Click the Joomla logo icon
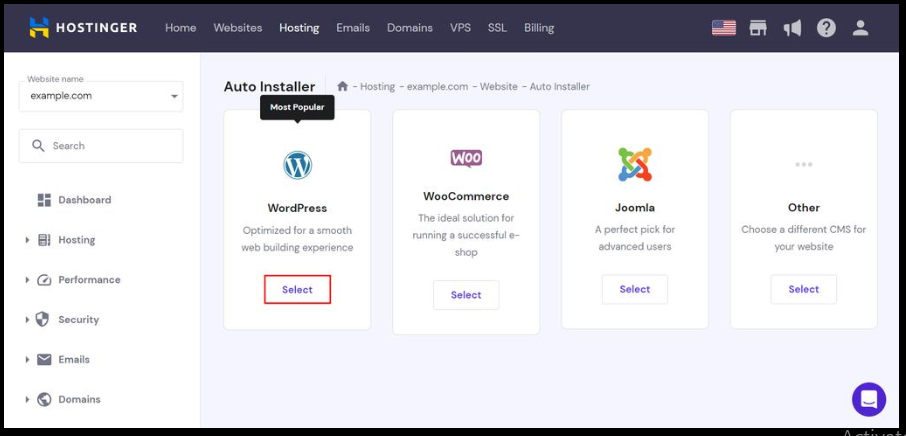Viewport: 906px width, 436px height. 635,165
